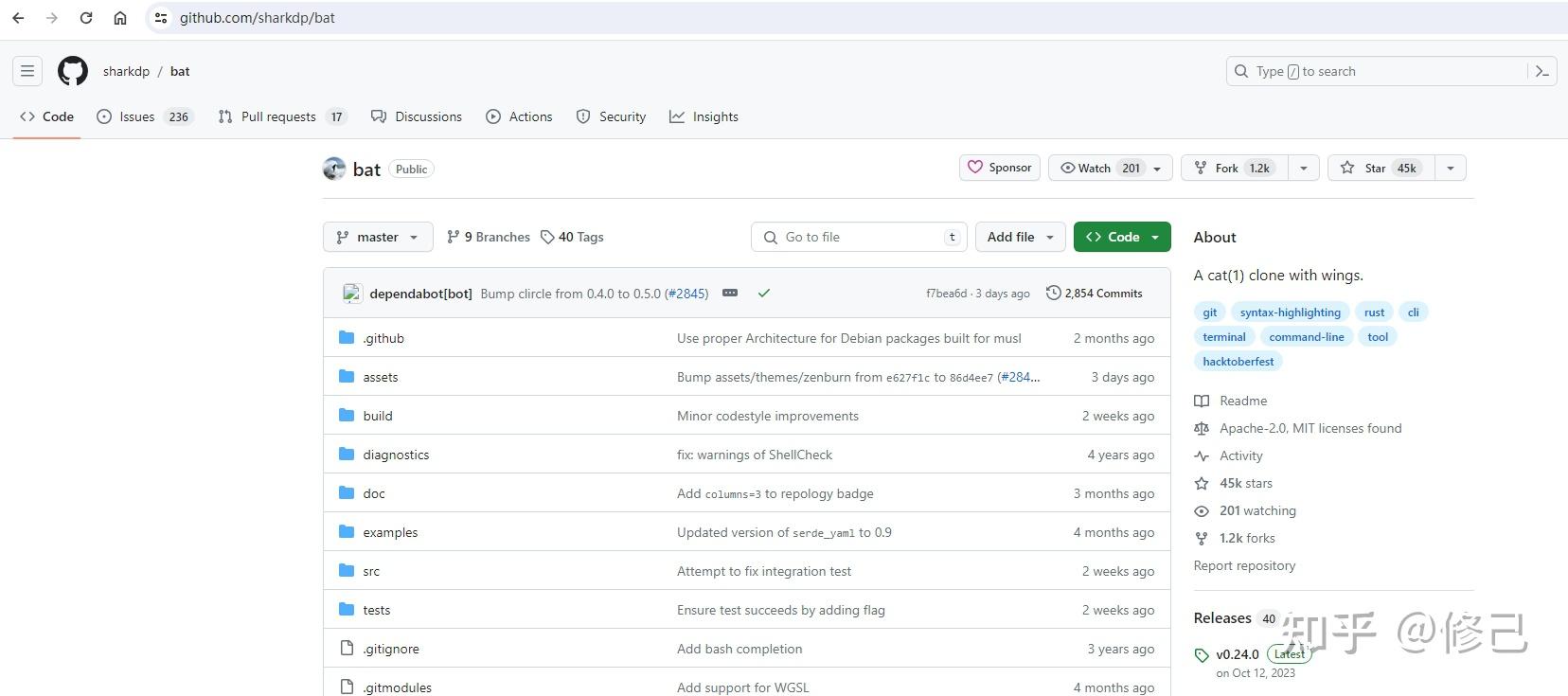
Task: Open the browser home page icon
Action: coord(120,18)
